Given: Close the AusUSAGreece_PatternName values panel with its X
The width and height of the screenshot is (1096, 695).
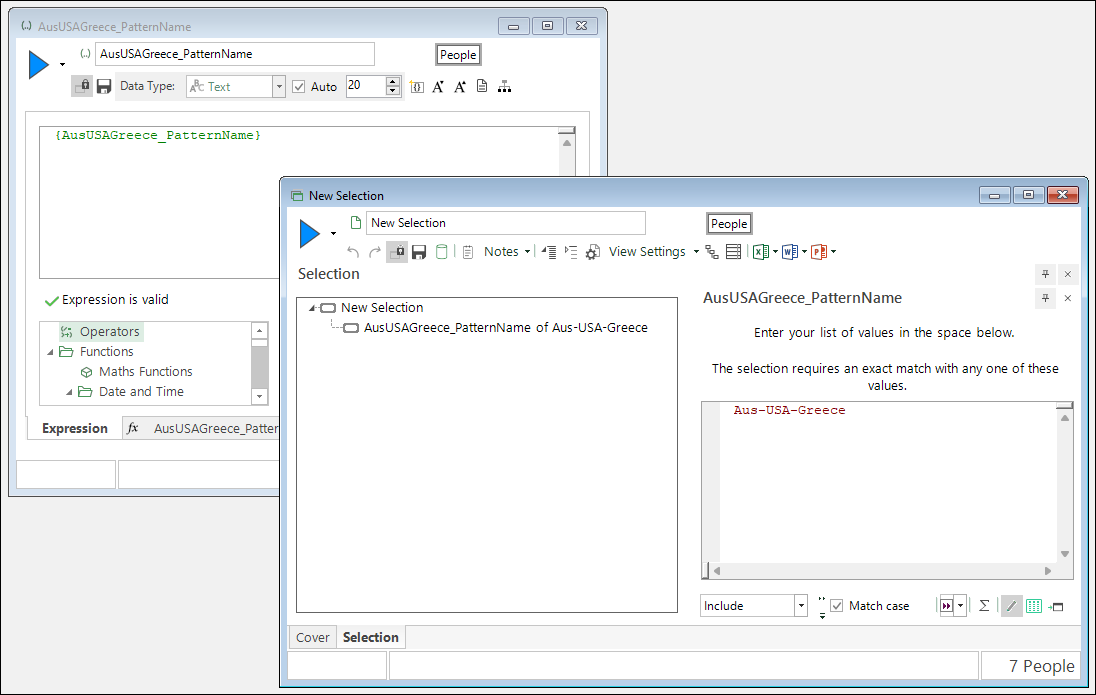Looking at the screenshot, I should [1067, 298].
